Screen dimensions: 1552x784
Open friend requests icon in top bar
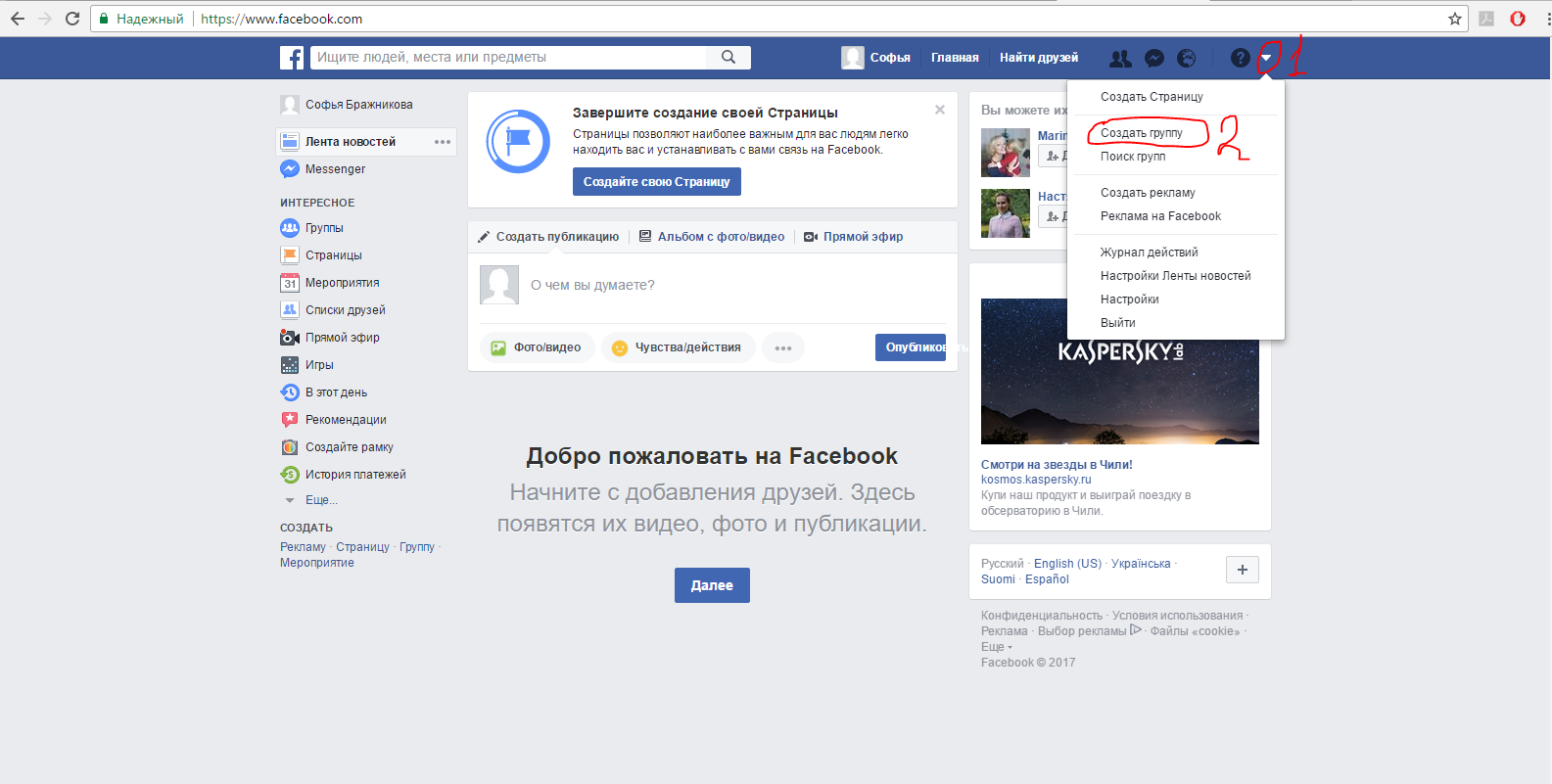coord(1120,59)
